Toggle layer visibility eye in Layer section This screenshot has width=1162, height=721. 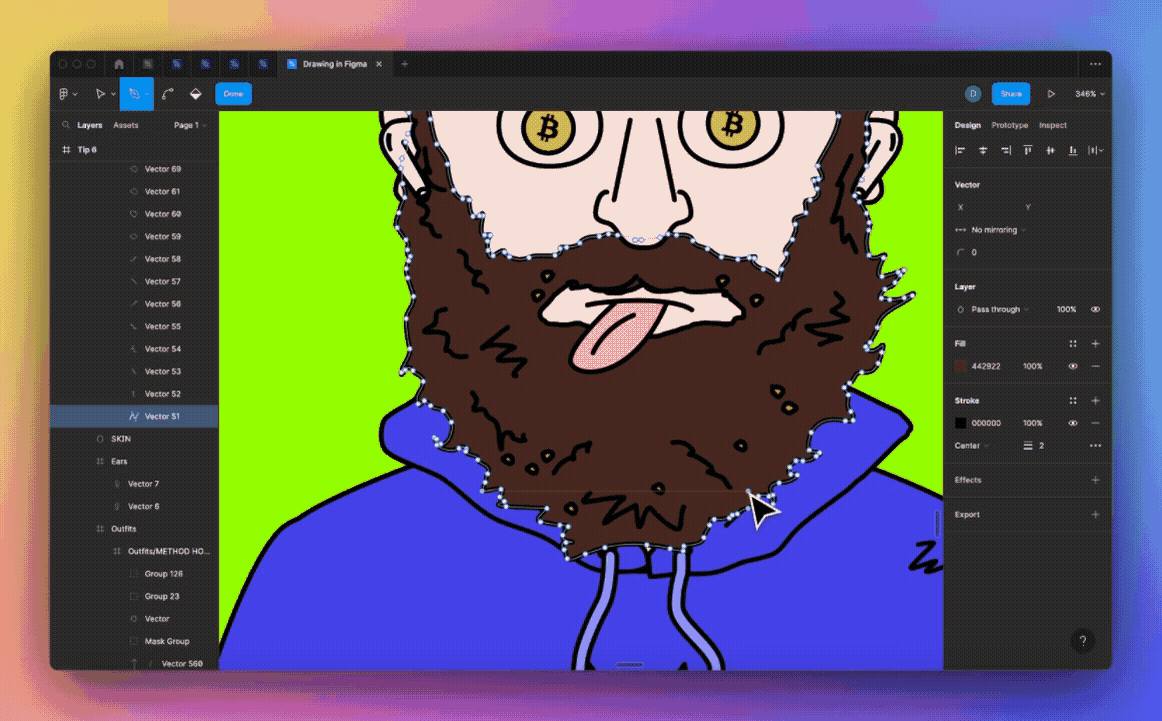click(1095, 310)
